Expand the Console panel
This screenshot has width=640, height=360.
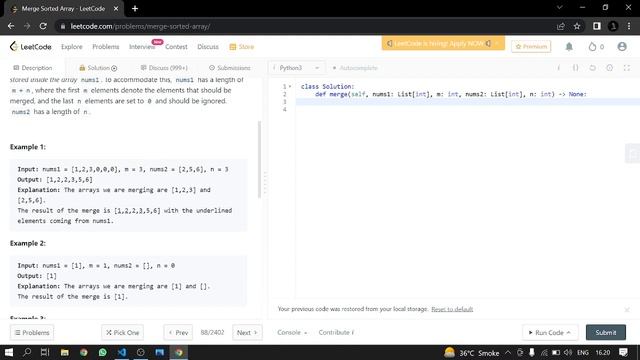pyautogui.click(x=292, y=333)
